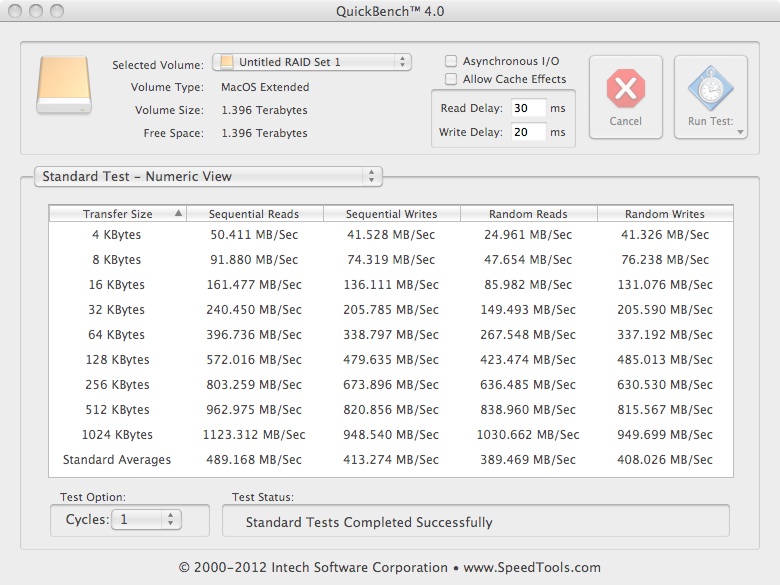Screen dimensions: 780x585
Task: Open the Cycles count dropdown
Action: coord(146,520)
